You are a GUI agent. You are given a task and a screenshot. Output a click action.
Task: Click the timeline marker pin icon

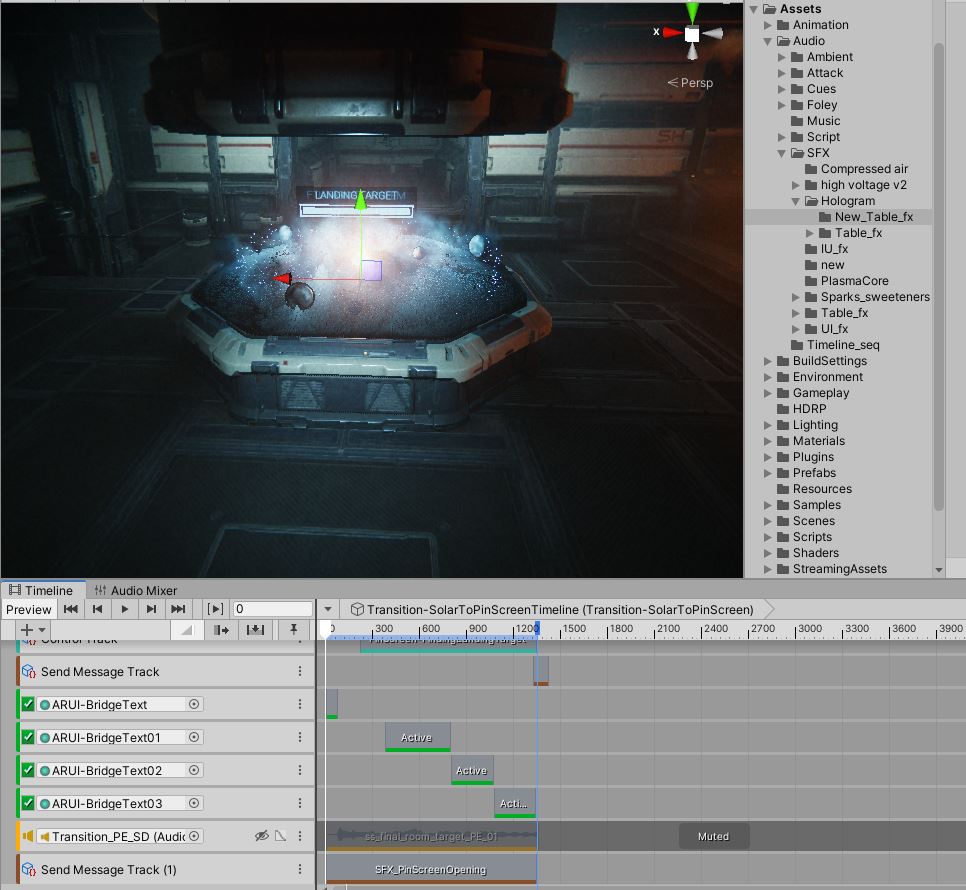(x=292, y=629)
